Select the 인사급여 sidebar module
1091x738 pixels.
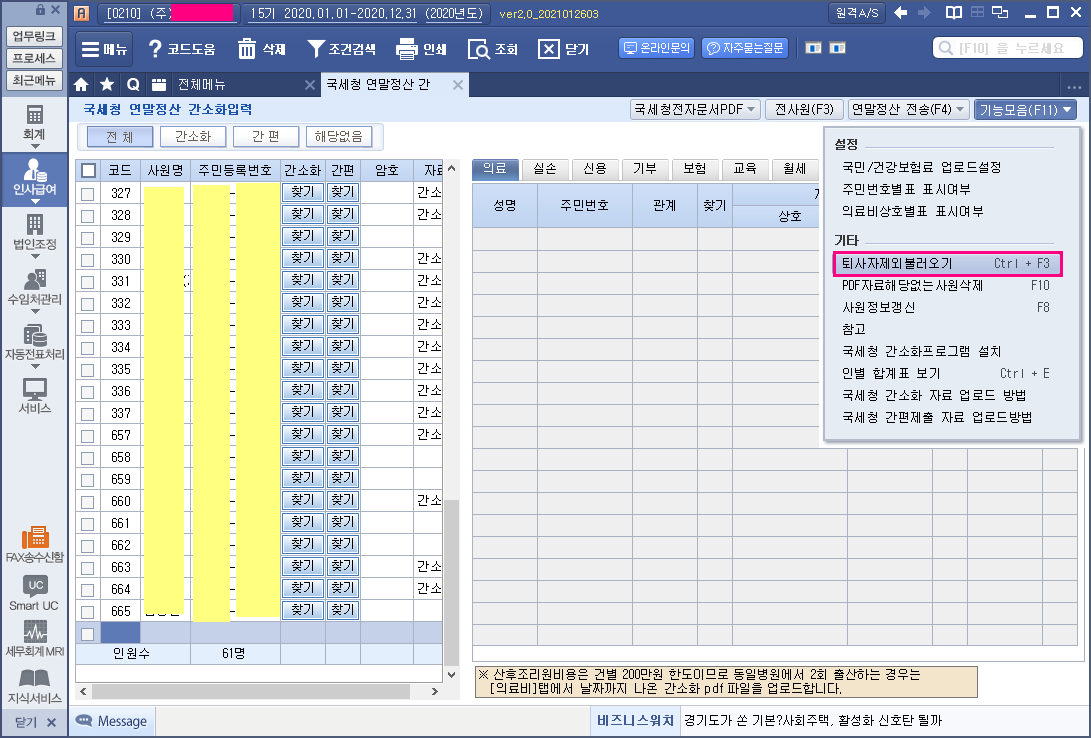(x=34, y=177)
